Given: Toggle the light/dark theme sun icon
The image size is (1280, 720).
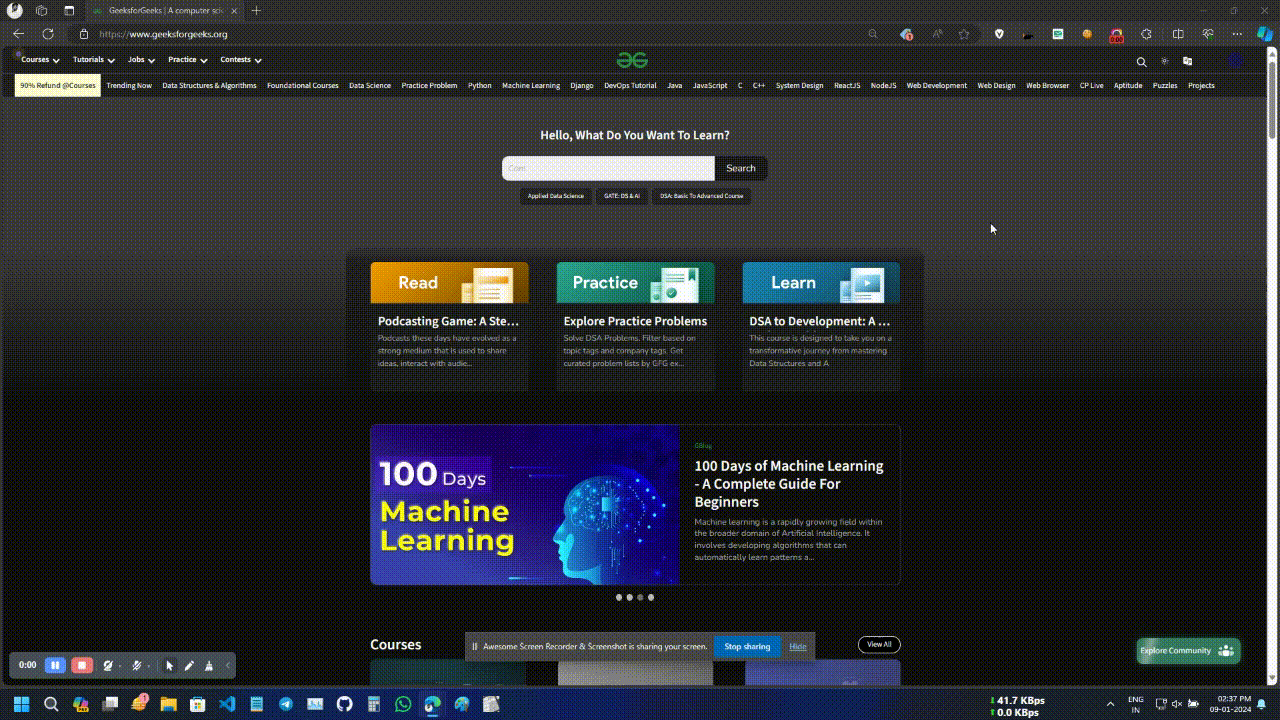Looking at the screenshot, I should (1165, 61).
